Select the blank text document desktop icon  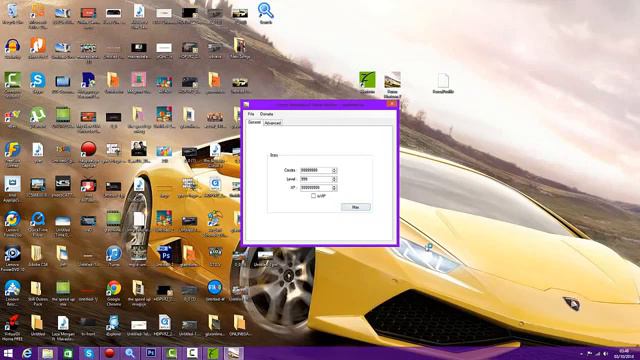443,83
